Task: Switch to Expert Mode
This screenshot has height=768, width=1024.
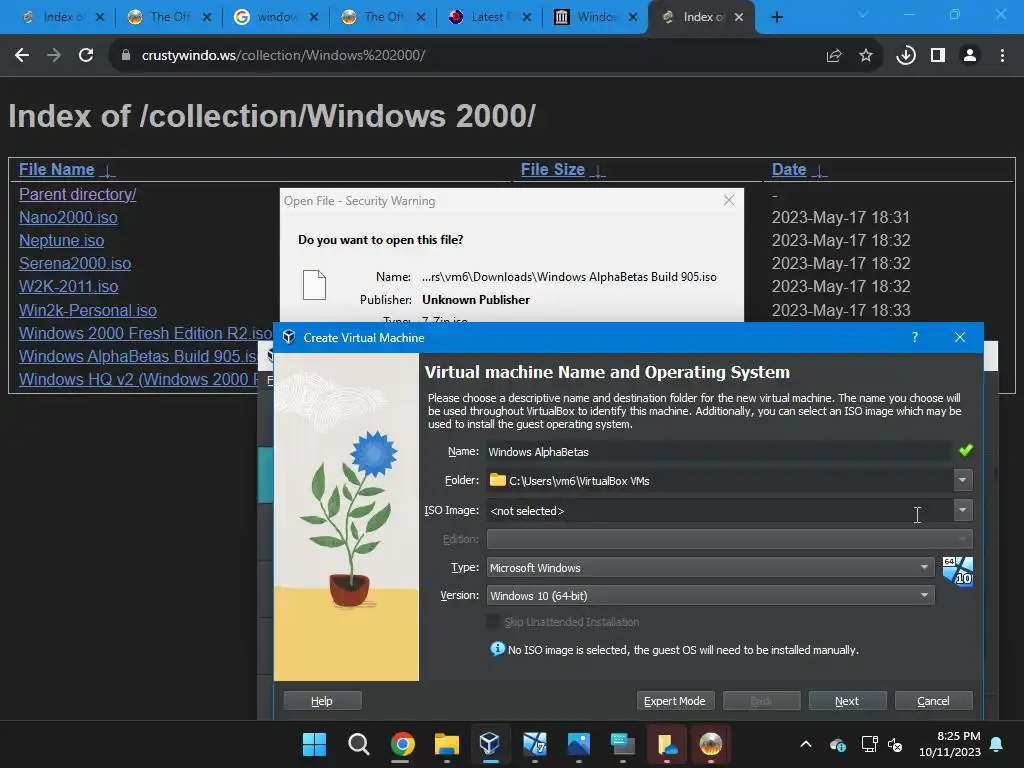Action: (675, 701)
